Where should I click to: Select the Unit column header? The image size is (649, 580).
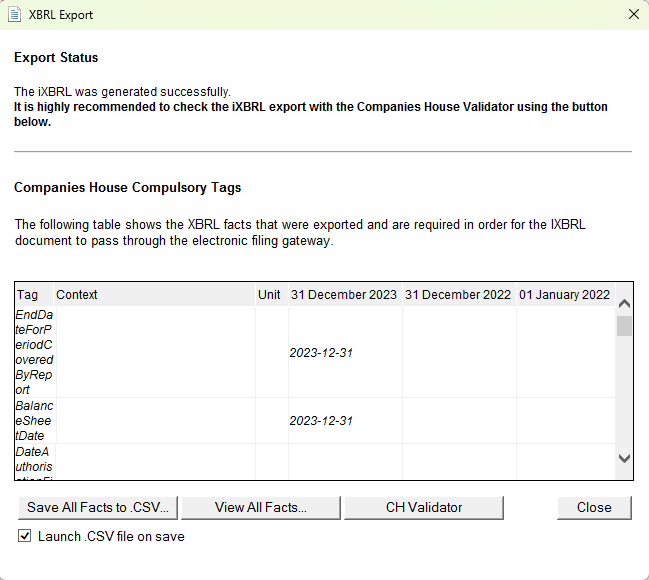[x=272, y=295]
